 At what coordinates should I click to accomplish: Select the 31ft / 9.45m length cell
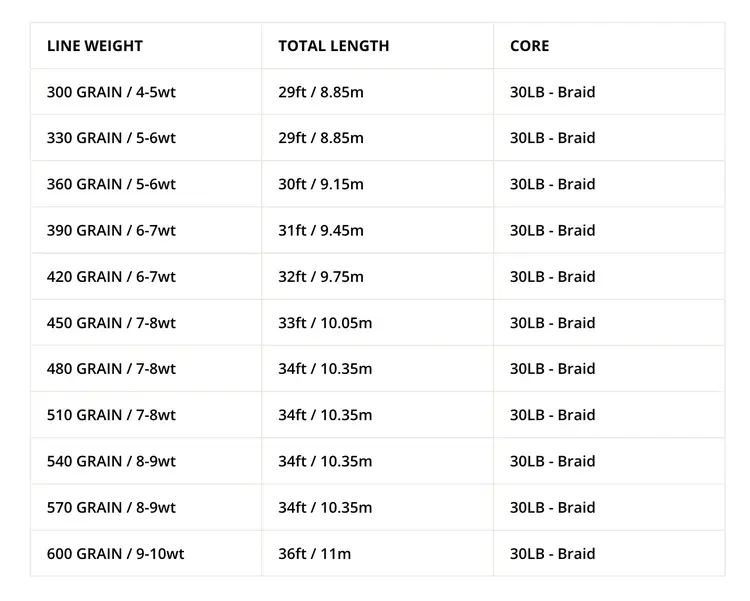(321, 230)
